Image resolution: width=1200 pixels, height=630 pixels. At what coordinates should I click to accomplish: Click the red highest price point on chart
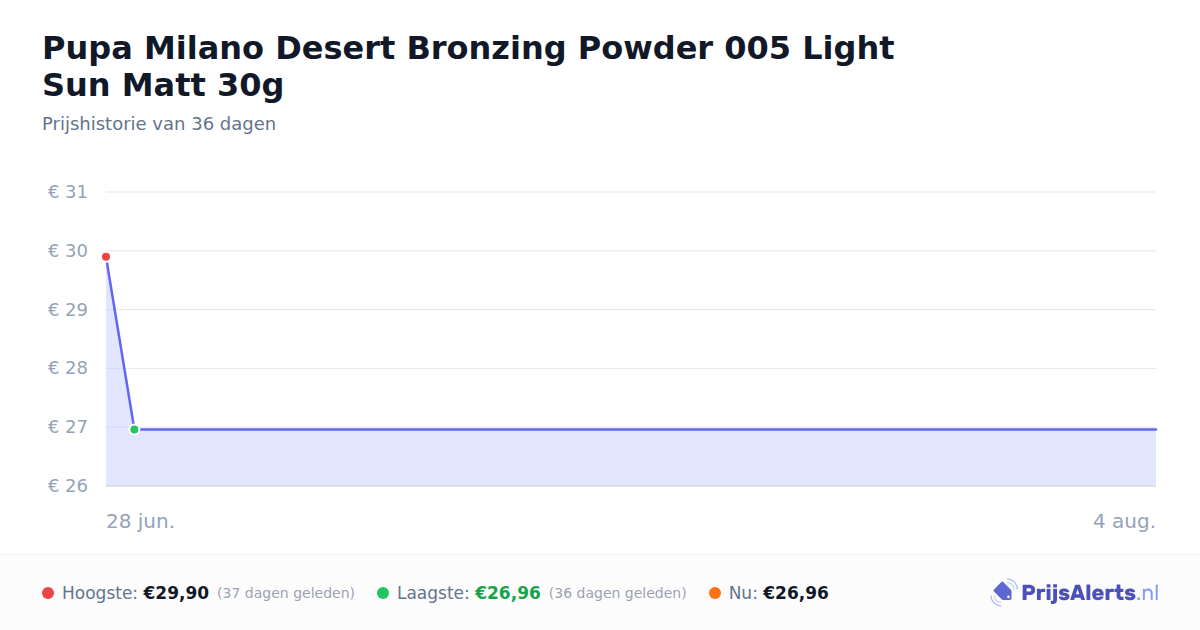tap(106, 257)
